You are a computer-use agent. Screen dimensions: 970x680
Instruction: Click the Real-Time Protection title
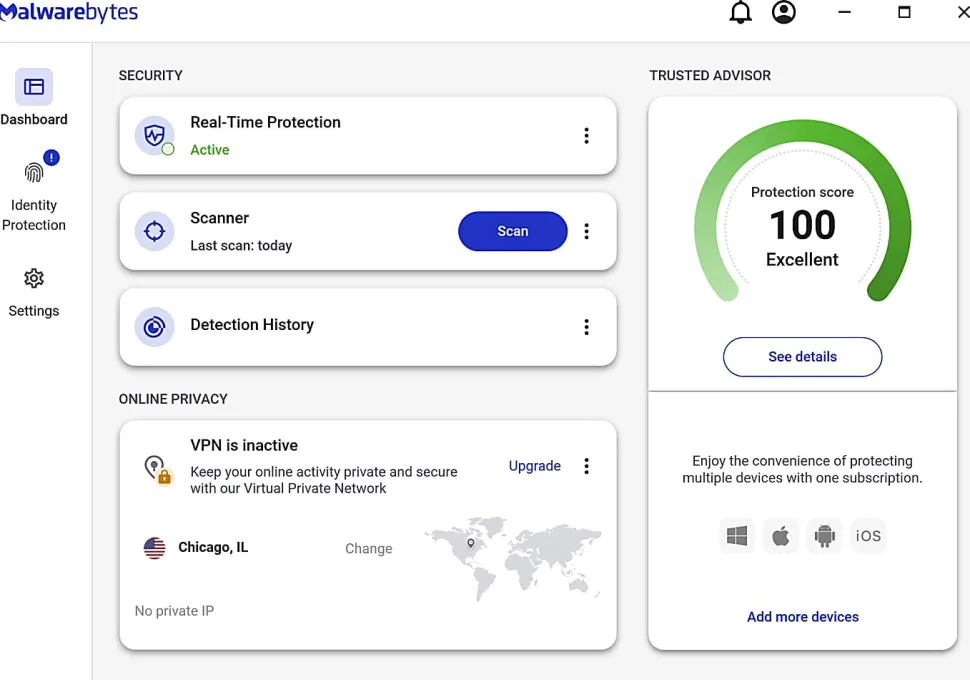click(265, 123)
